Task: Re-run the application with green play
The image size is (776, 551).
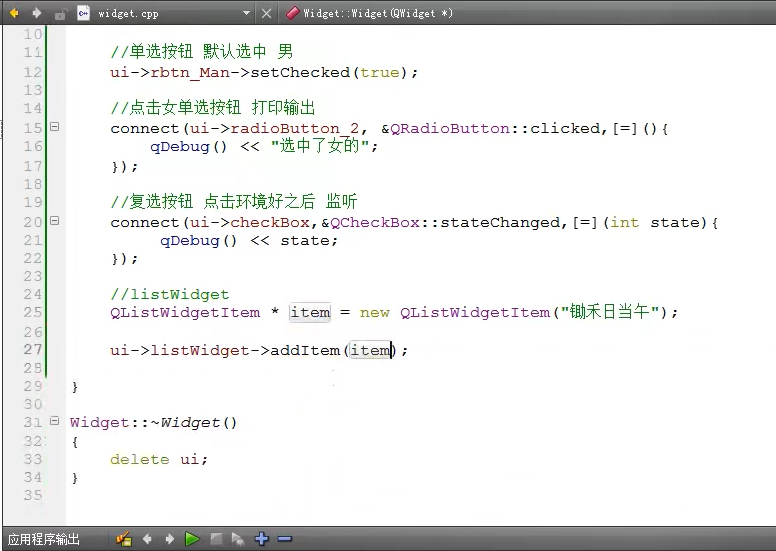Action: tap(192, 539)
